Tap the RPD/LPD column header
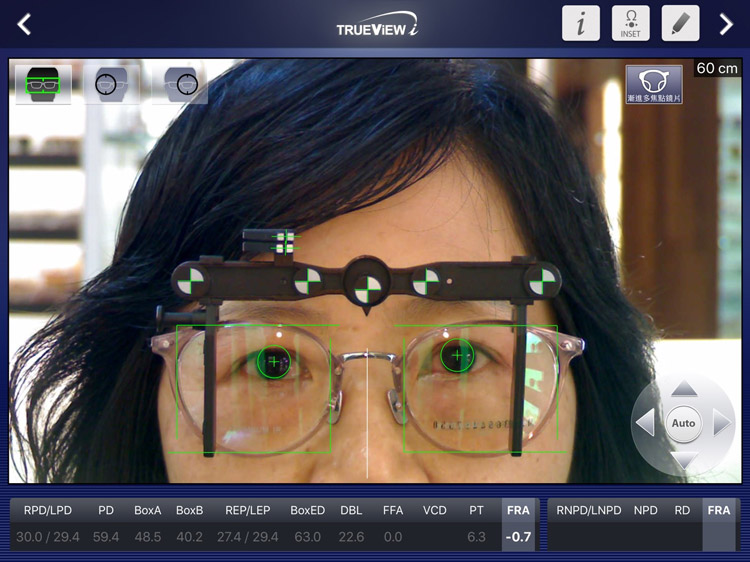This screenshot has height=562, width=750. click(x=47, y=511)
